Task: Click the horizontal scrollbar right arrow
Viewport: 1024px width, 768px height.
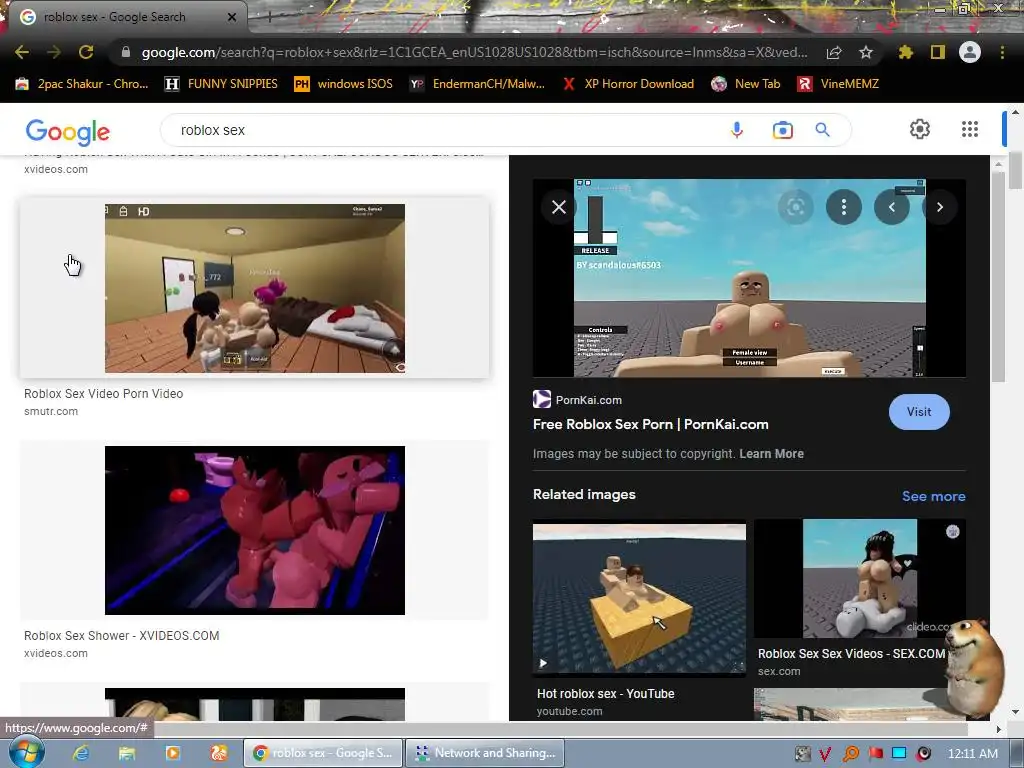Action: pos(998,729)
